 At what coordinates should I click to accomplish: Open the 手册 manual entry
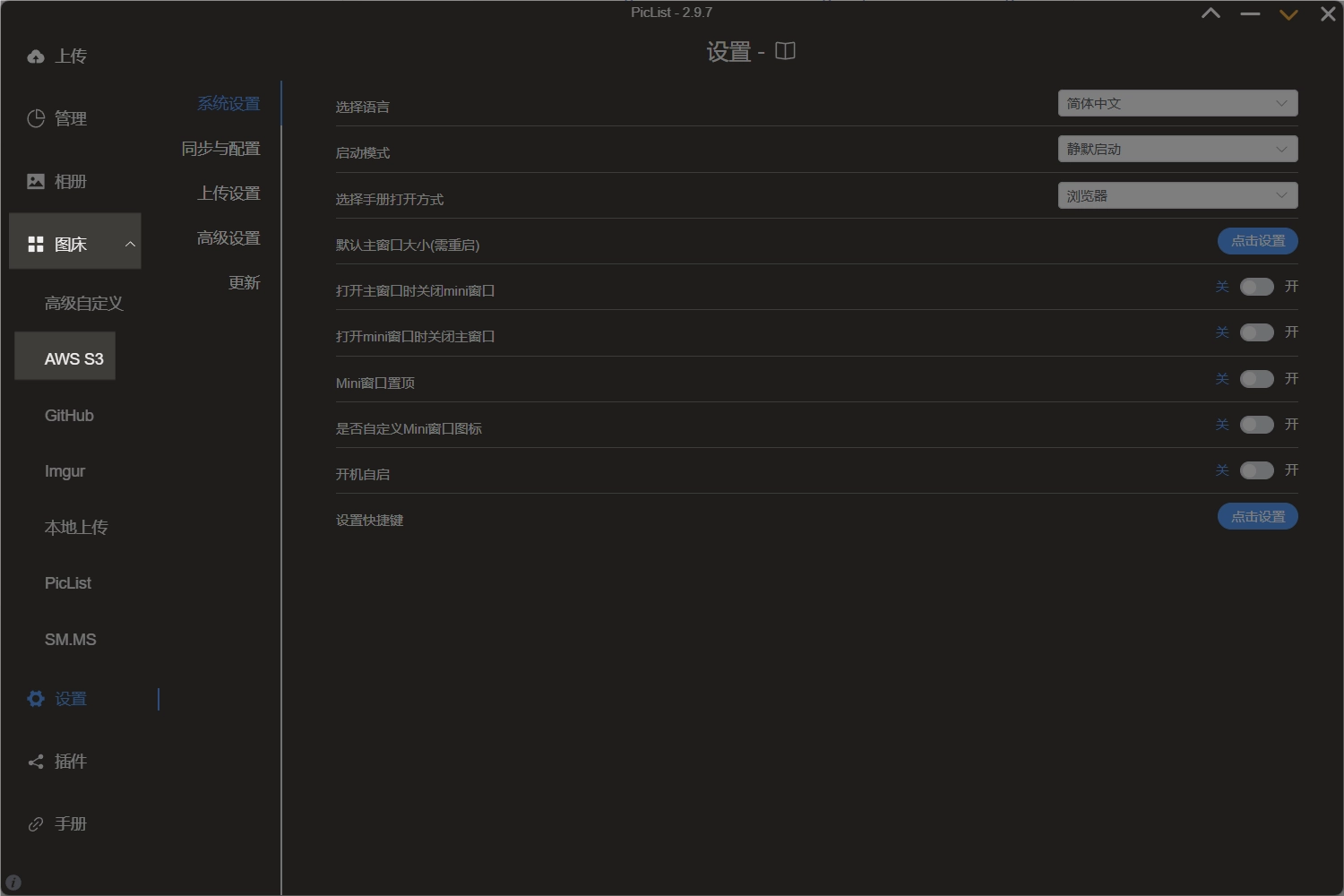[71, 824]
